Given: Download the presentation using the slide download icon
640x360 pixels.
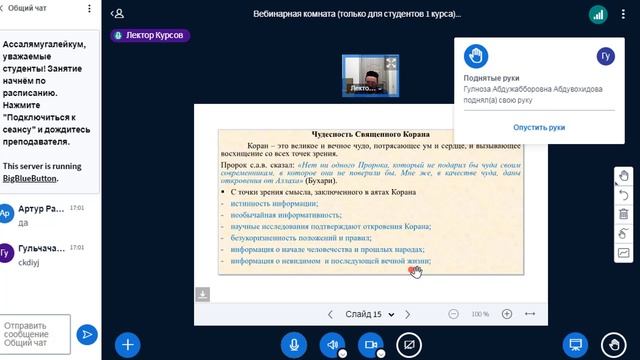Looking at the screenshot, I should 202,294.
